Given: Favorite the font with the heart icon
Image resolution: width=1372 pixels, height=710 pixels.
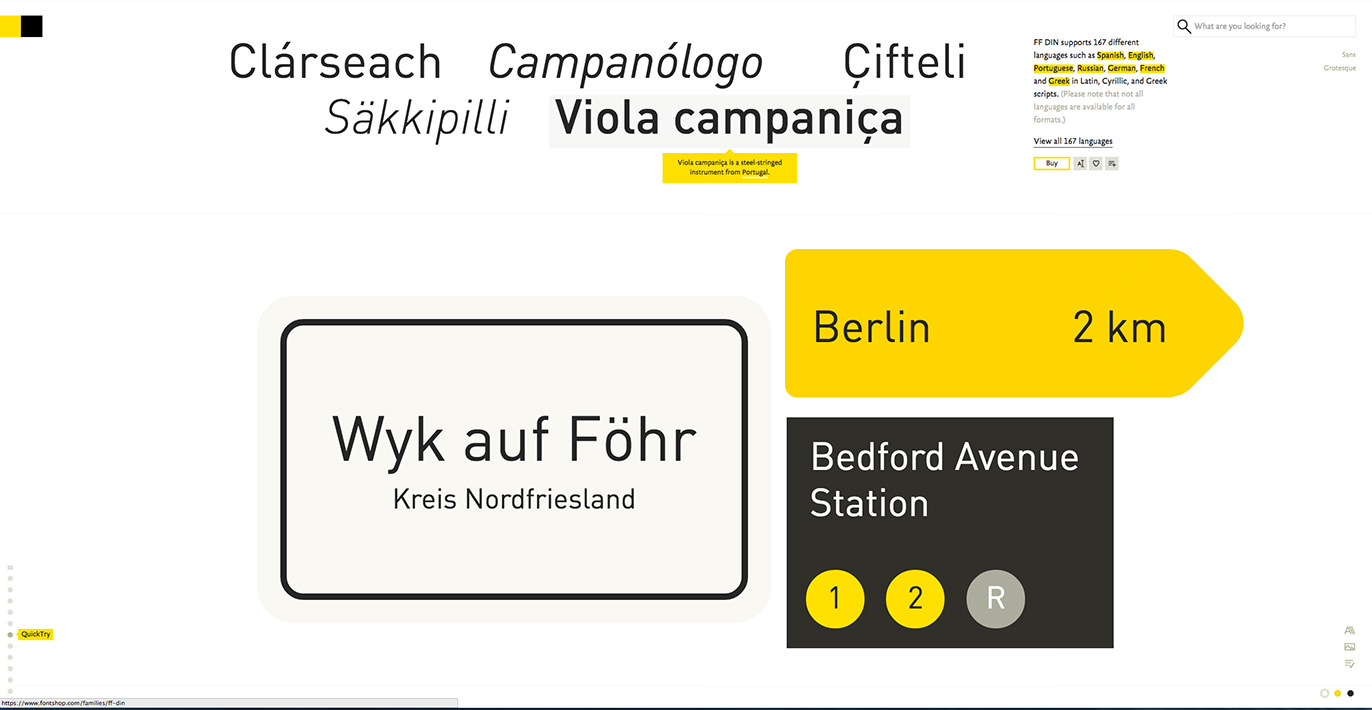Looking at the screenshot, I should coord(1096,163).
